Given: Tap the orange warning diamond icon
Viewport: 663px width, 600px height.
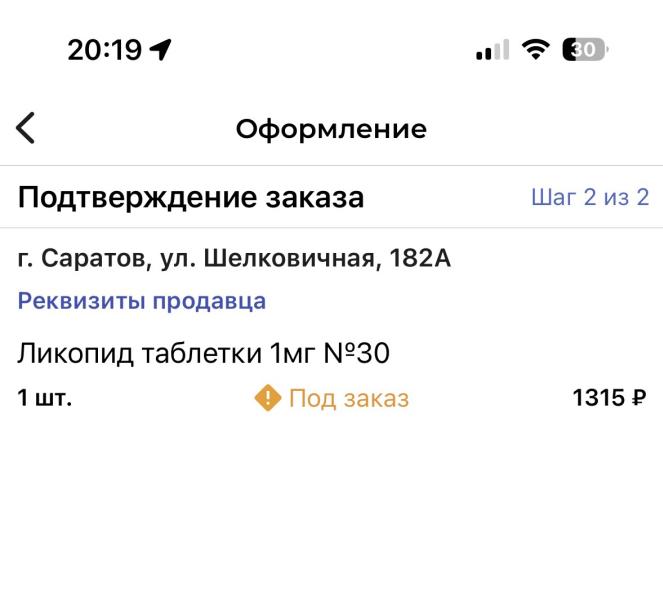Looking at the screenshot, I should point(268,398).
